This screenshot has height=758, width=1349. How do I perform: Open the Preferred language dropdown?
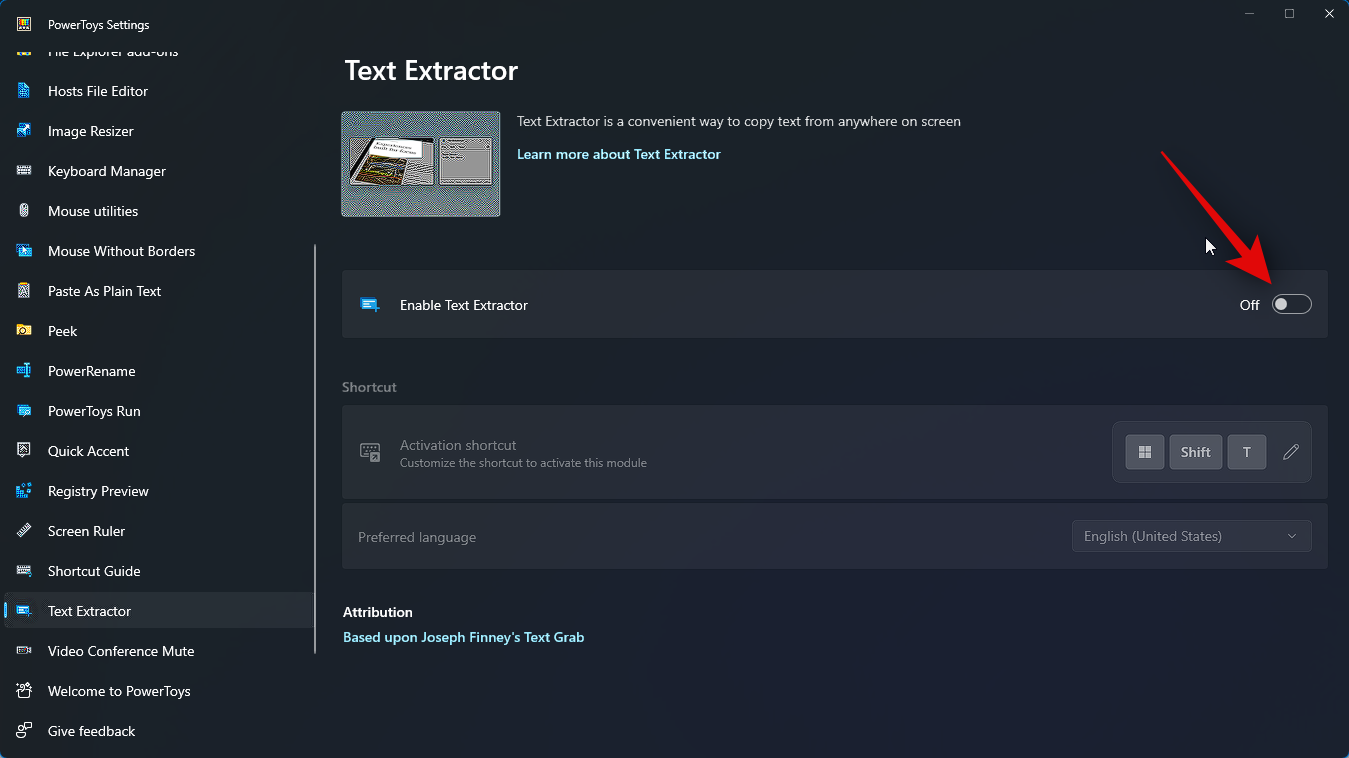tap(1191, 537)
